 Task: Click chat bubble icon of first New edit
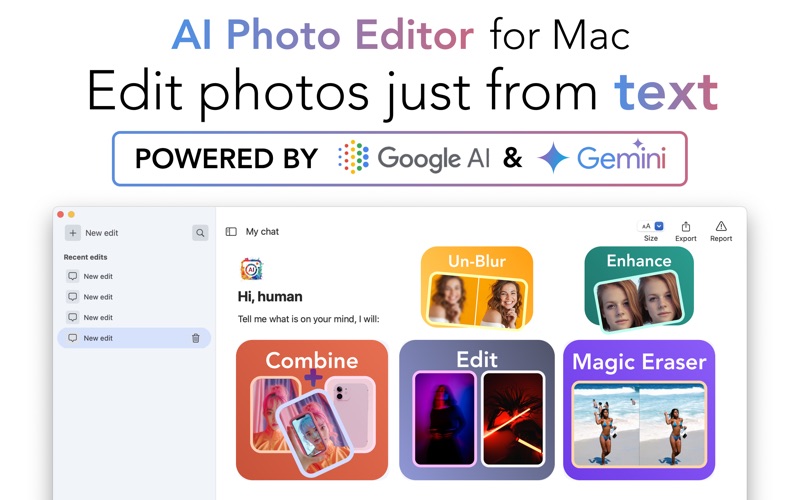[x=73, y=276]
